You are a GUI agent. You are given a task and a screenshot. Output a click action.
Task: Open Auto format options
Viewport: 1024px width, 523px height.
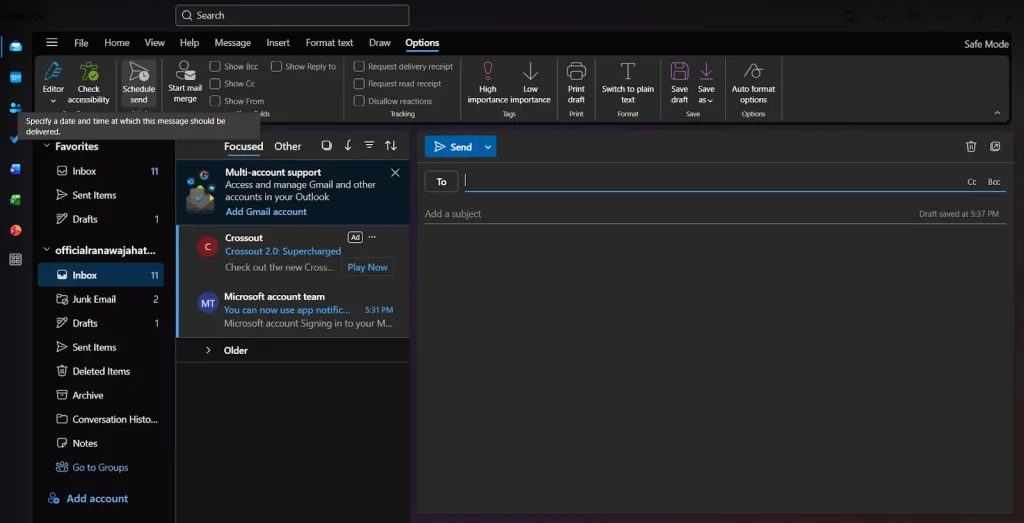[x=753, y=83]
